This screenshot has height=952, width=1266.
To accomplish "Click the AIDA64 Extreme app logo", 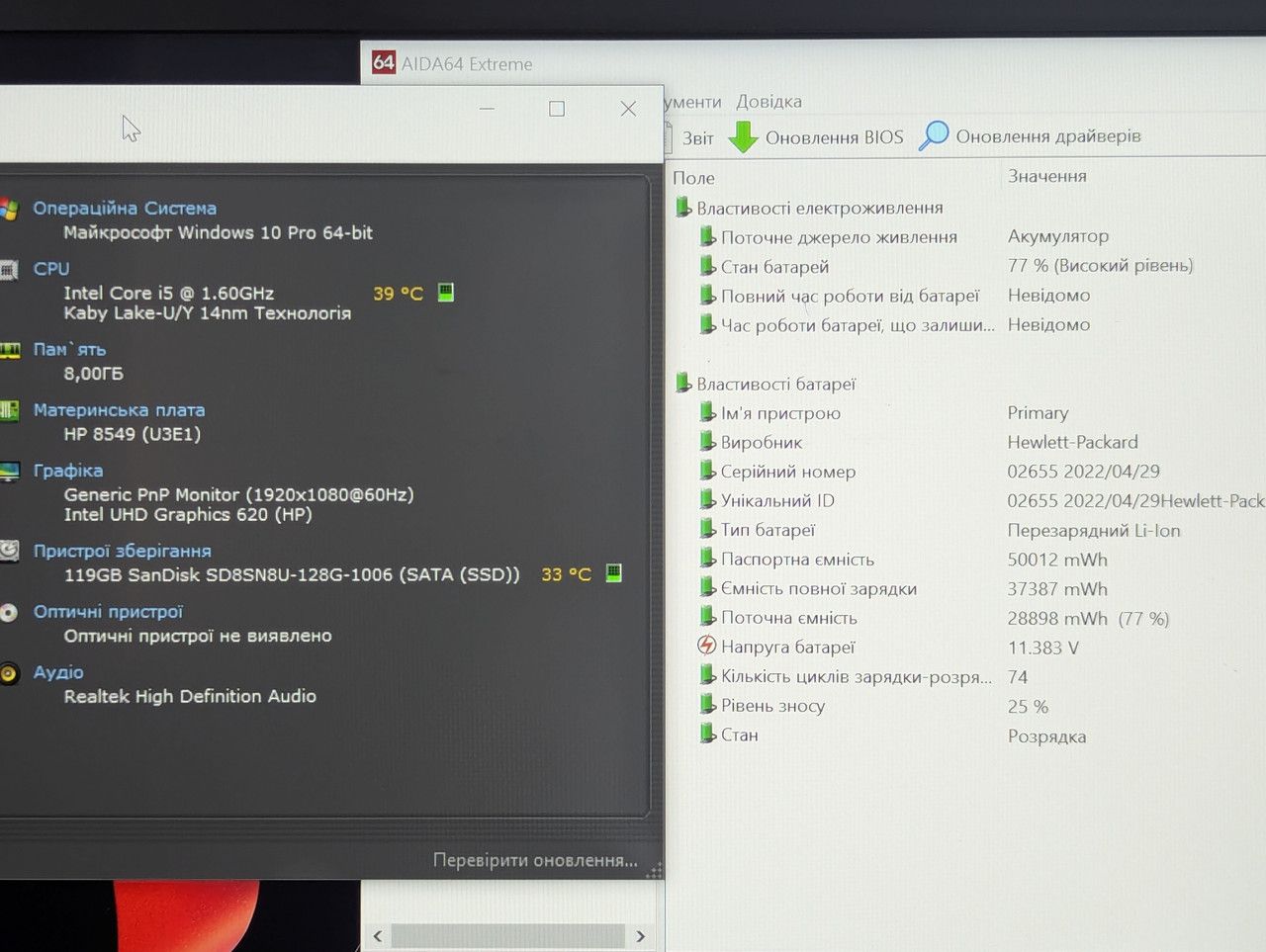I will coord(384,62).
